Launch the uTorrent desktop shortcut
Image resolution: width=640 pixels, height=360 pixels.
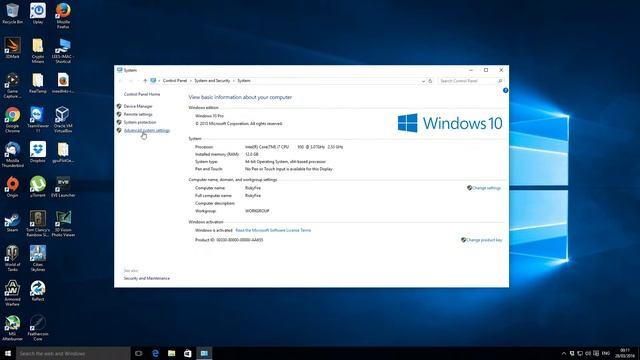coord(38,187)
